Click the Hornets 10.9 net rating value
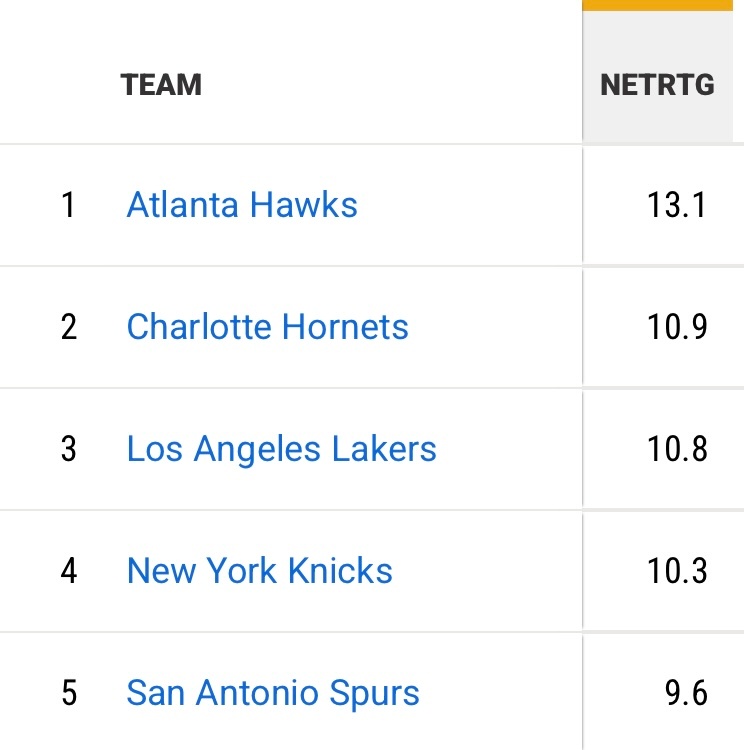This screenshot has height=750, width=744. pyautogui.click(x=676, y=327)
